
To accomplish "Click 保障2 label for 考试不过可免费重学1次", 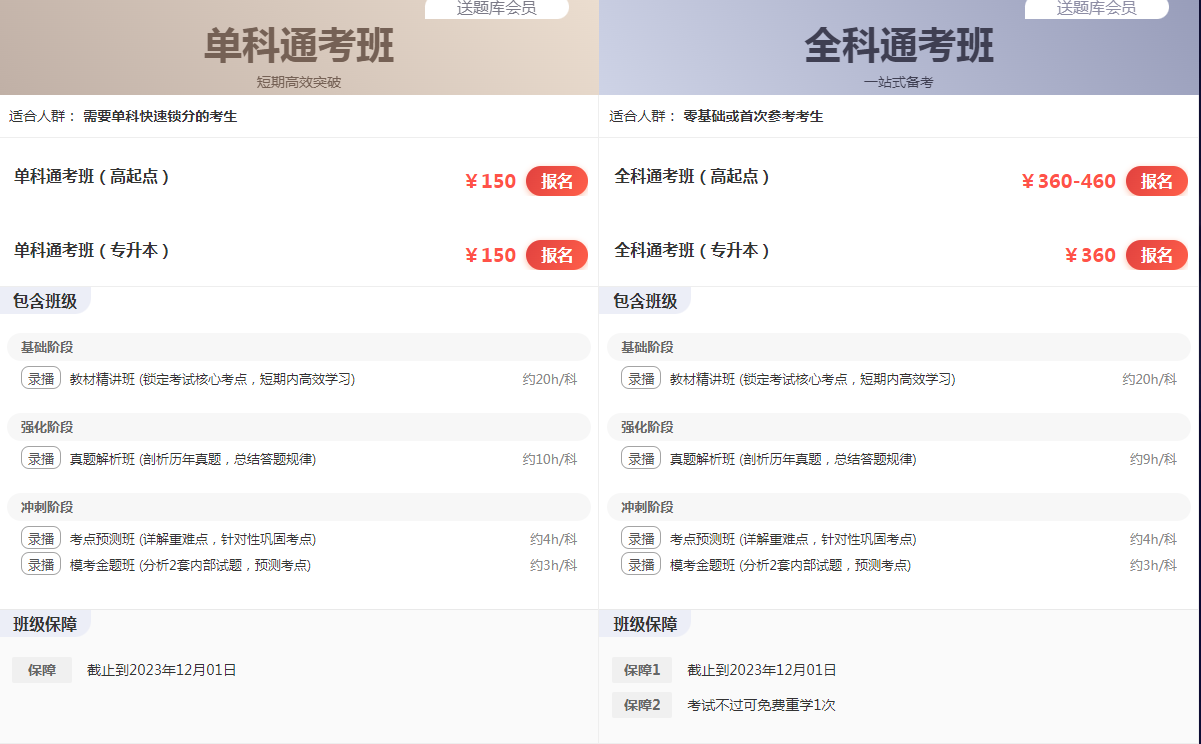I will pos(642,705).
